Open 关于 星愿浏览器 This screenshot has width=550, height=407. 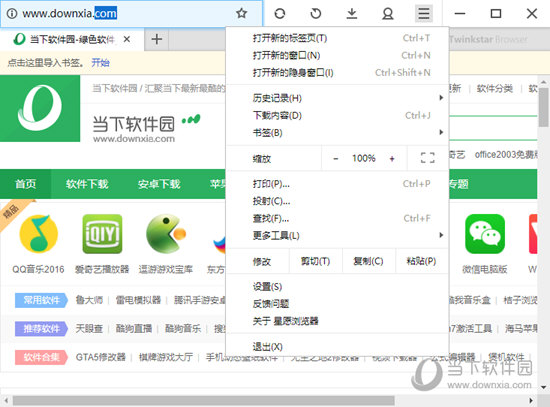337,321
